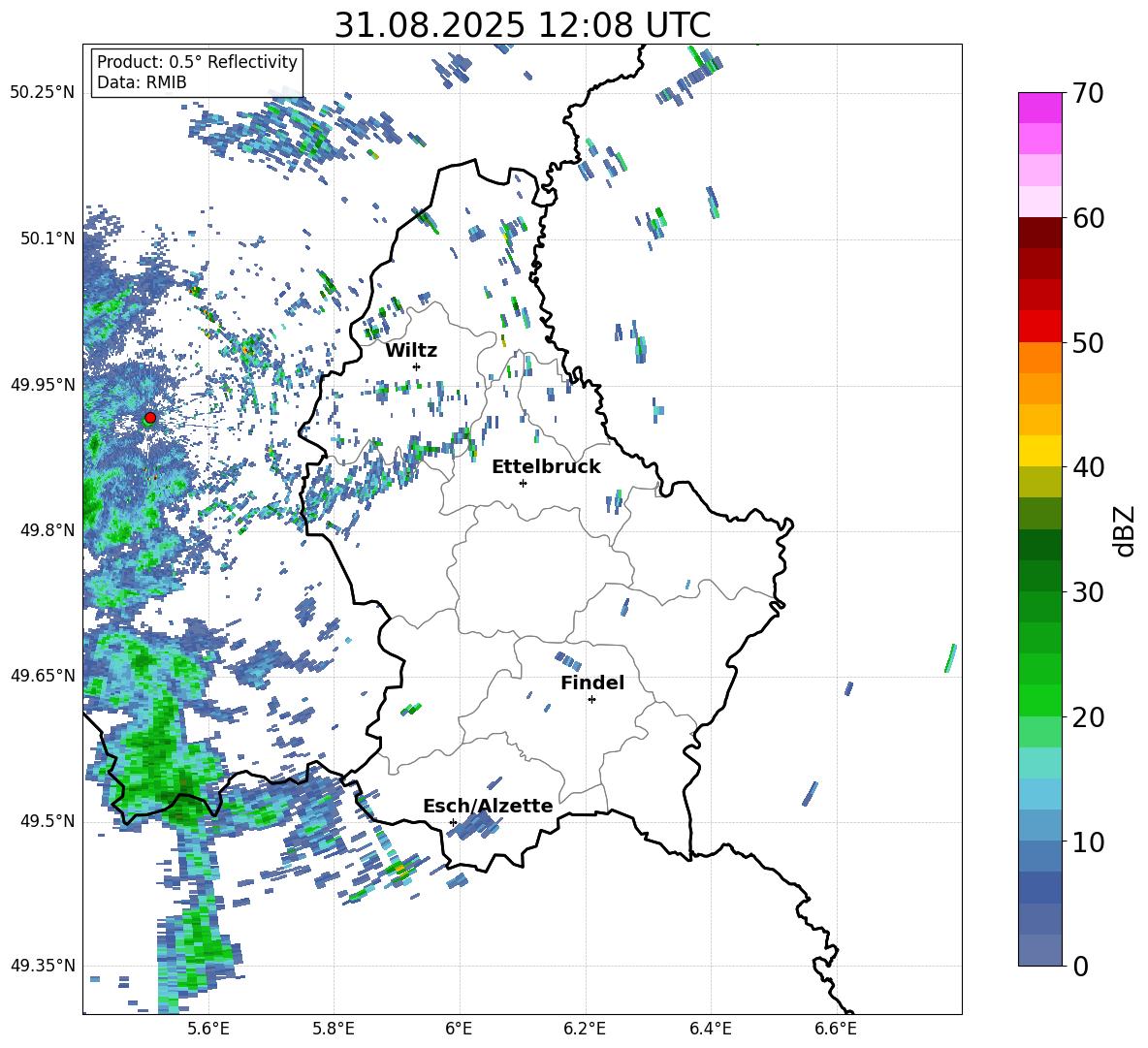Viewport: 1148px width, 1048px height.
Task: Click the colorbar tick label 40
Action: coord(1088,467)
